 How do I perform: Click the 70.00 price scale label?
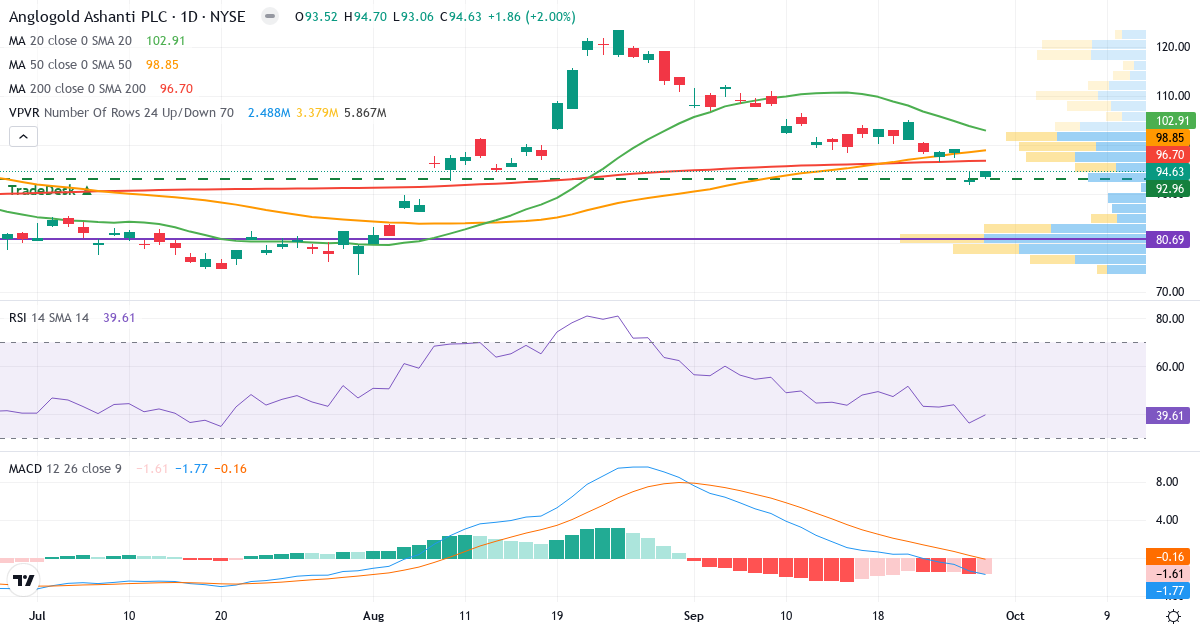[1170, 291]
